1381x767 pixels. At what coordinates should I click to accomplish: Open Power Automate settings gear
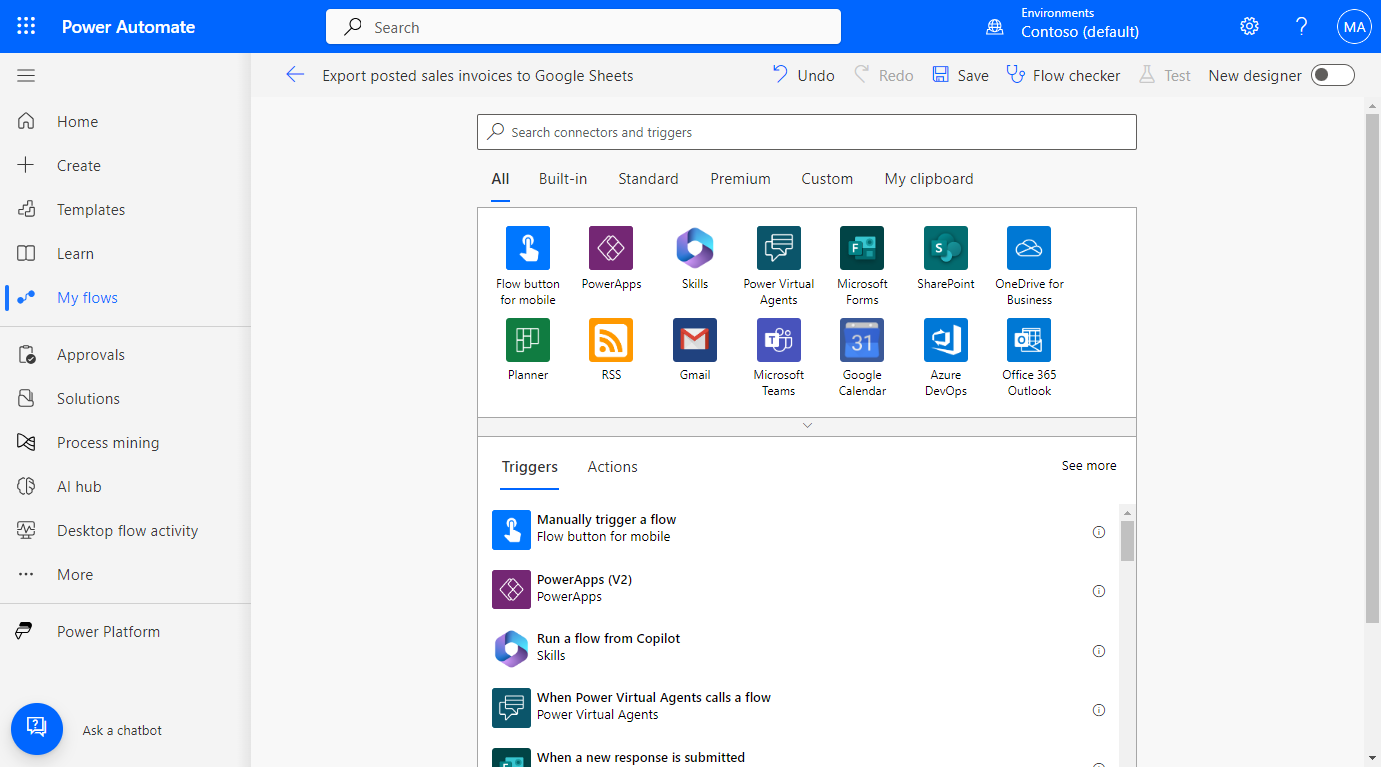click(1249, 25)
